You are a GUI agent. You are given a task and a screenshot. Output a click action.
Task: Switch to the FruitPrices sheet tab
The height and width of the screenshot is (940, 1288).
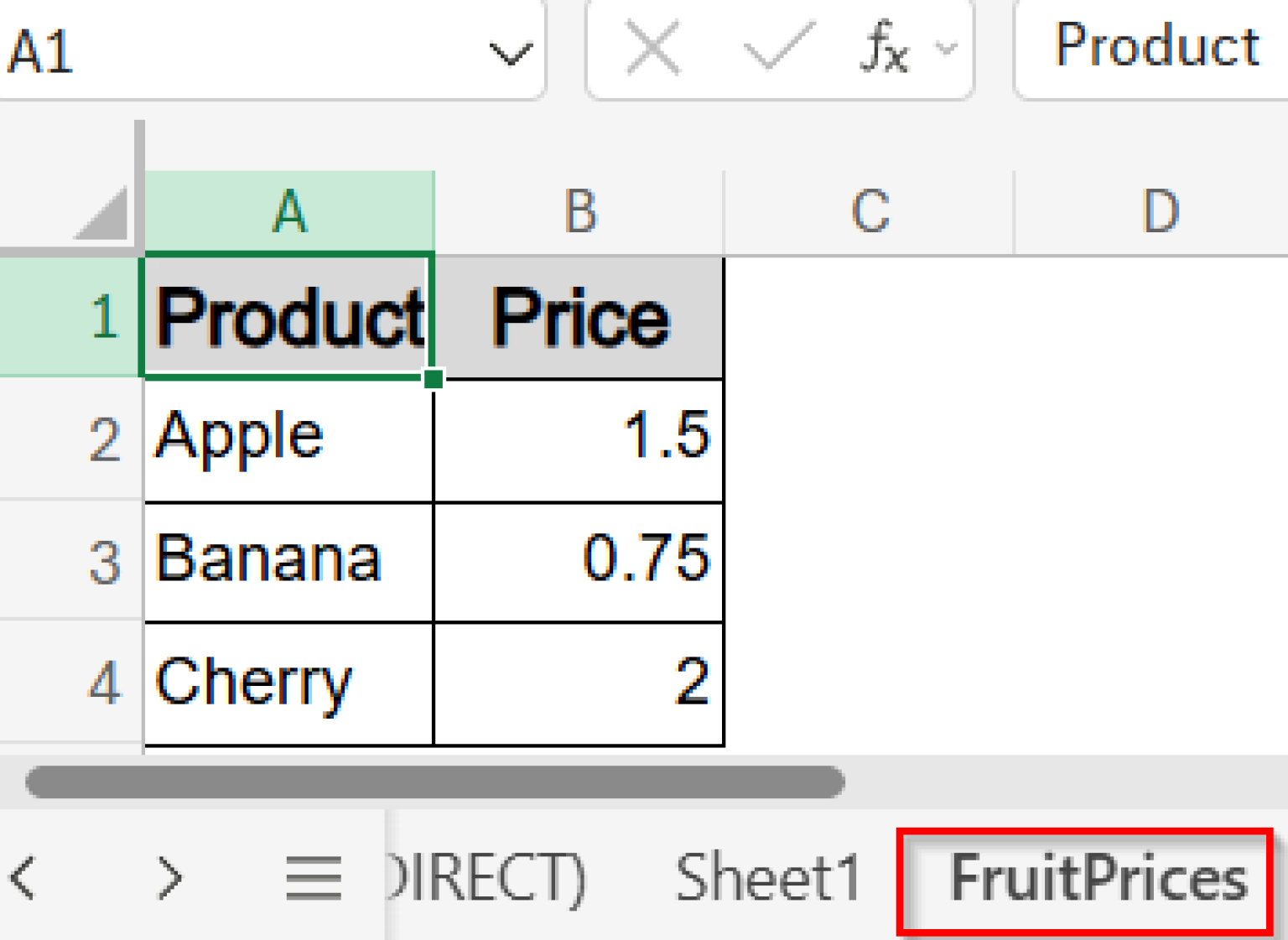pos(1098,877)
